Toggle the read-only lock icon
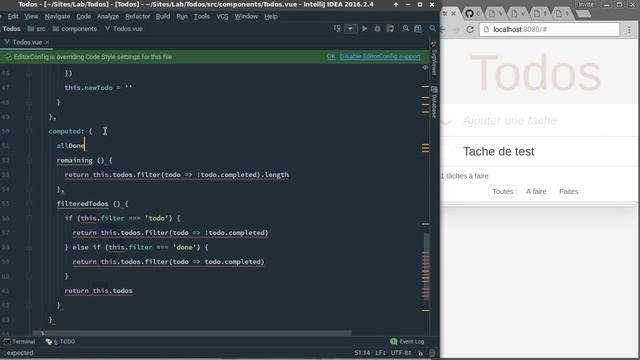 coord(420,353)
